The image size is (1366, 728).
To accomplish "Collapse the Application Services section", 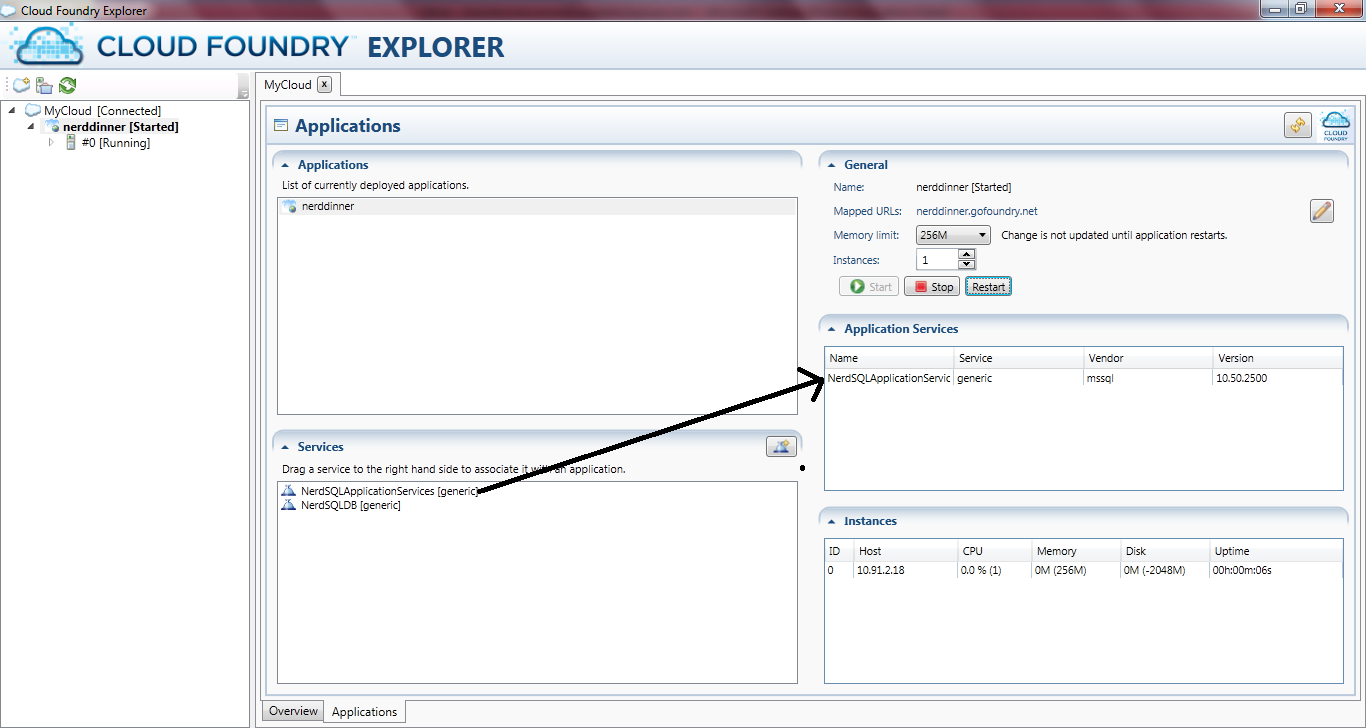I will [x=832, y=329].
